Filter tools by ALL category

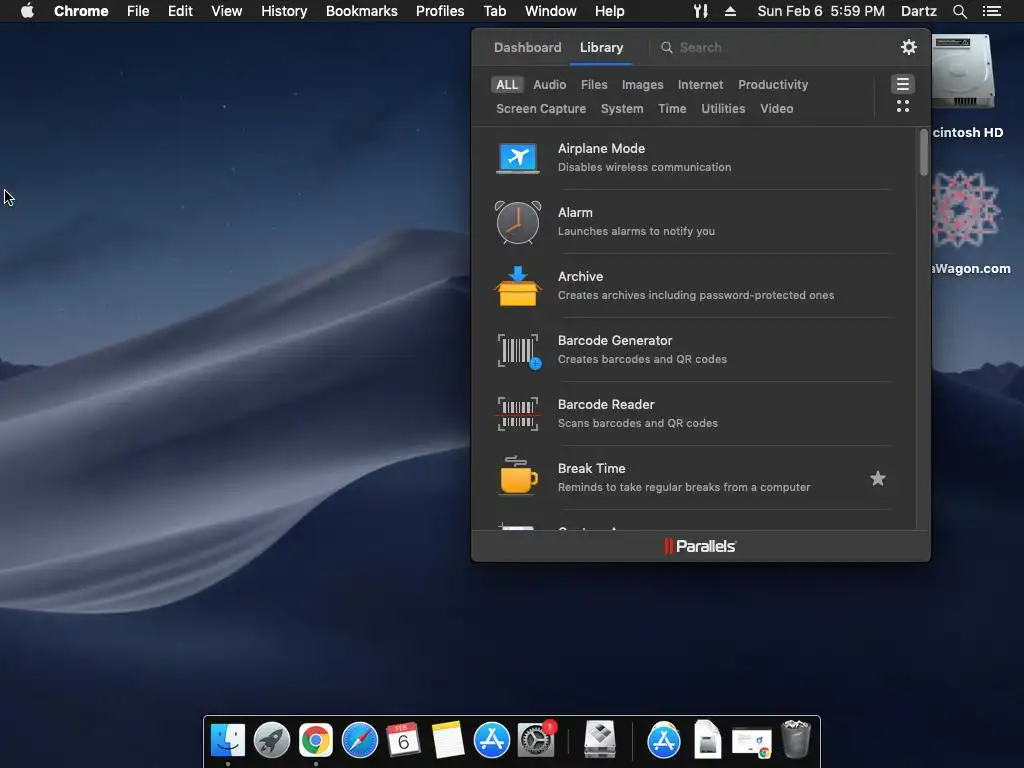507,84
